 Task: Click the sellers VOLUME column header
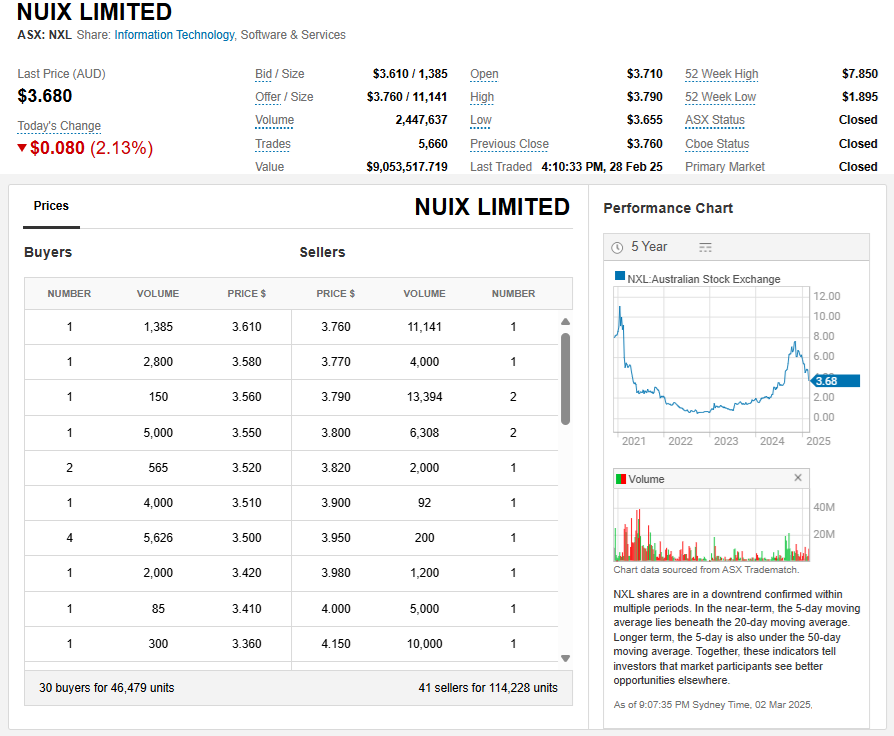point(424,294)
